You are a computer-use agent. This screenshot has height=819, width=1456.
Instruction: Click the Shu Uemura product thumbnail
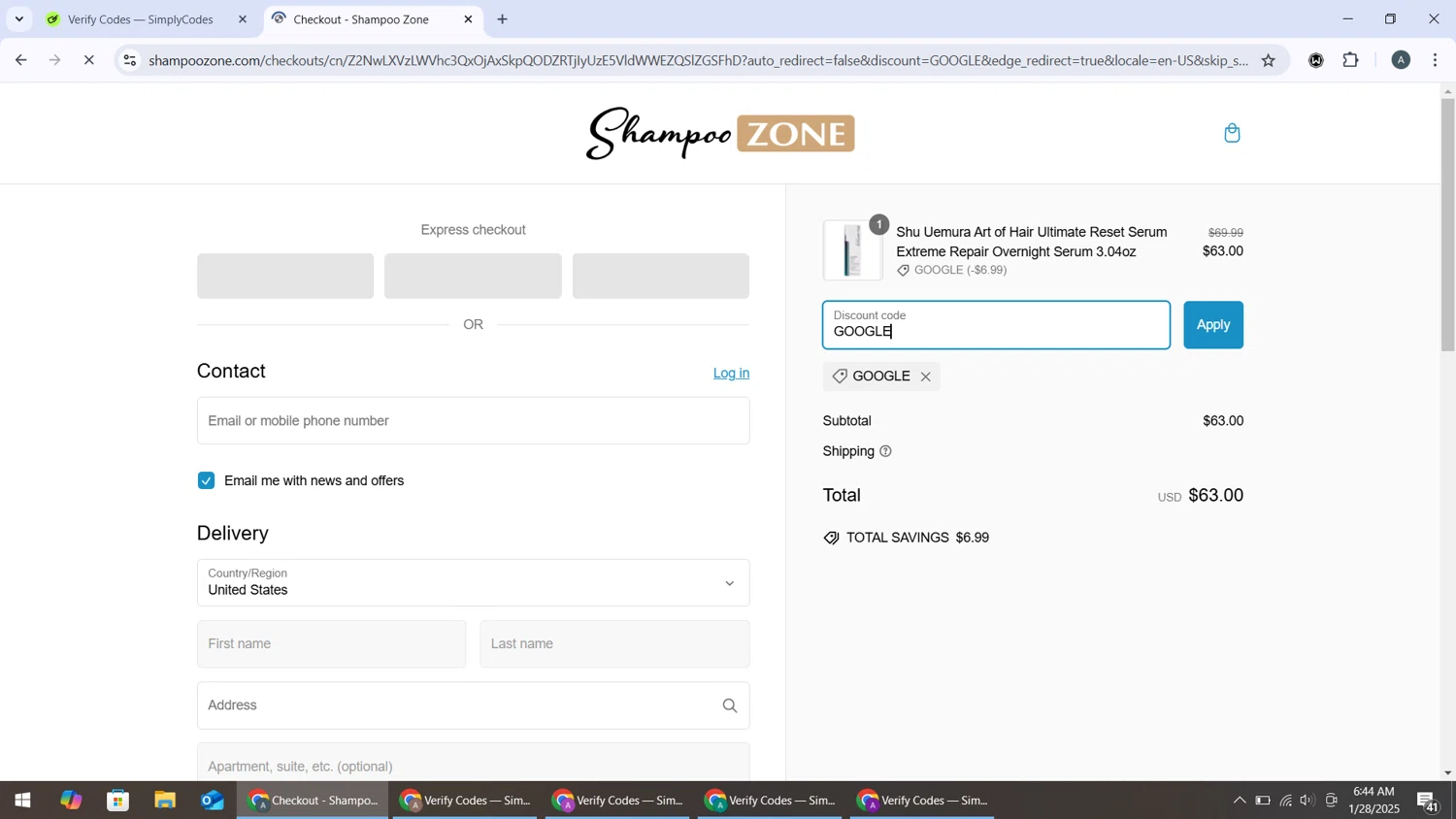click(x=852, y=250)
